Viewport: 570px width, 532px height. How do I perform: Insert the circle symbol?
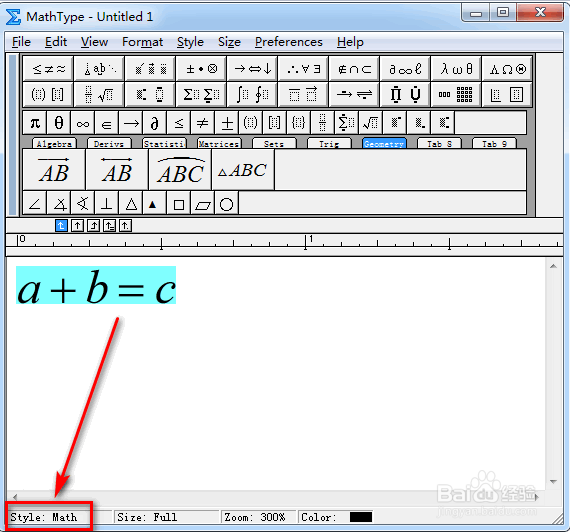(226, 204)
